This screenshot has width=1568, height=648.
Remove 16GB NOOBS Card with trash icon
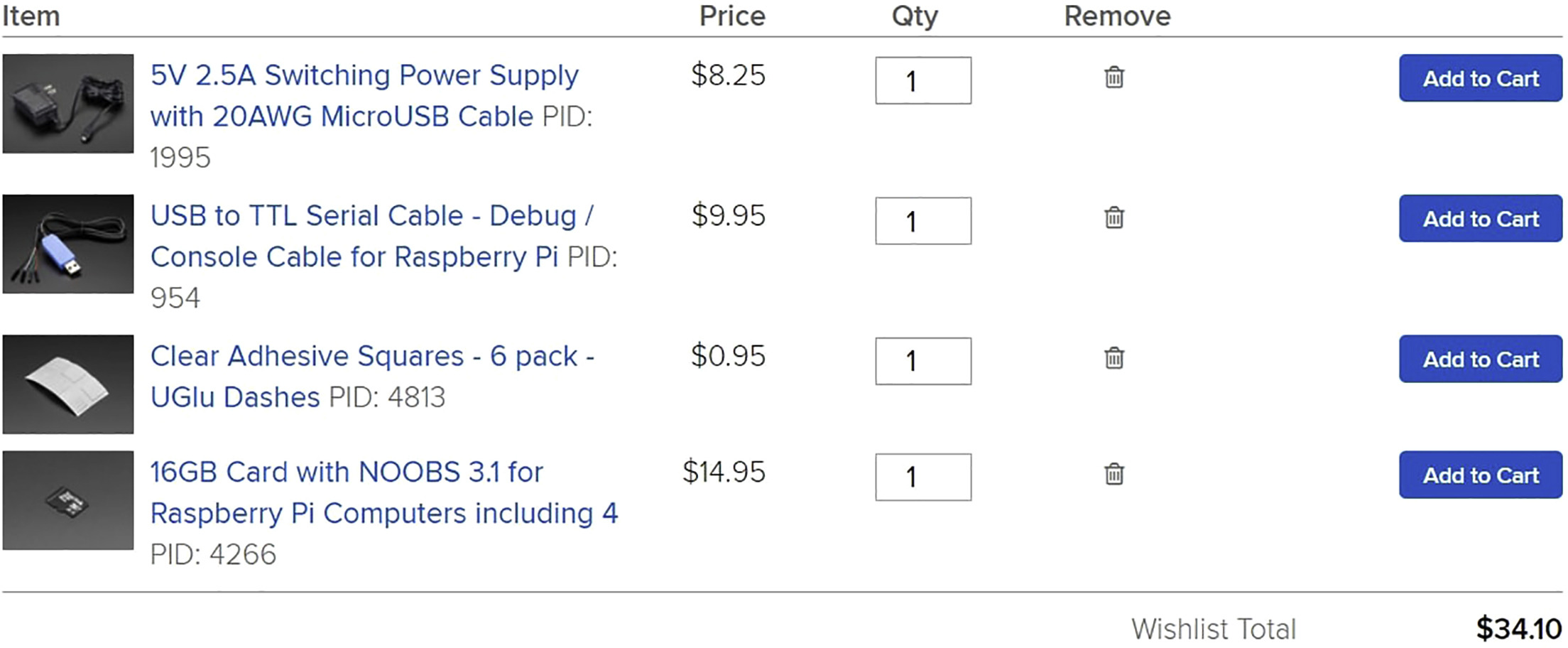[1114, 473]
